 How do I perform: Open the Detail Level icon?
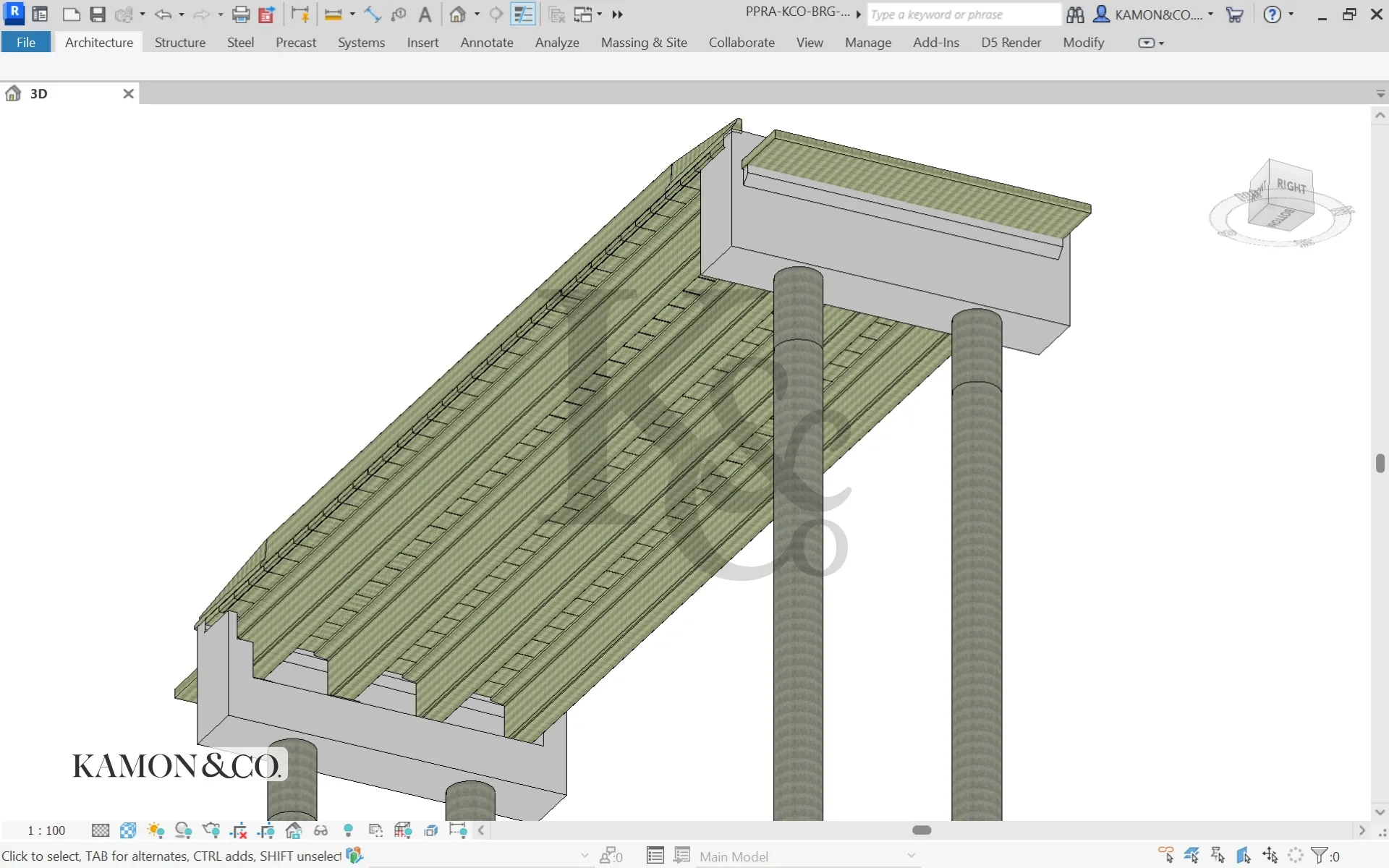tap(101, 830)
